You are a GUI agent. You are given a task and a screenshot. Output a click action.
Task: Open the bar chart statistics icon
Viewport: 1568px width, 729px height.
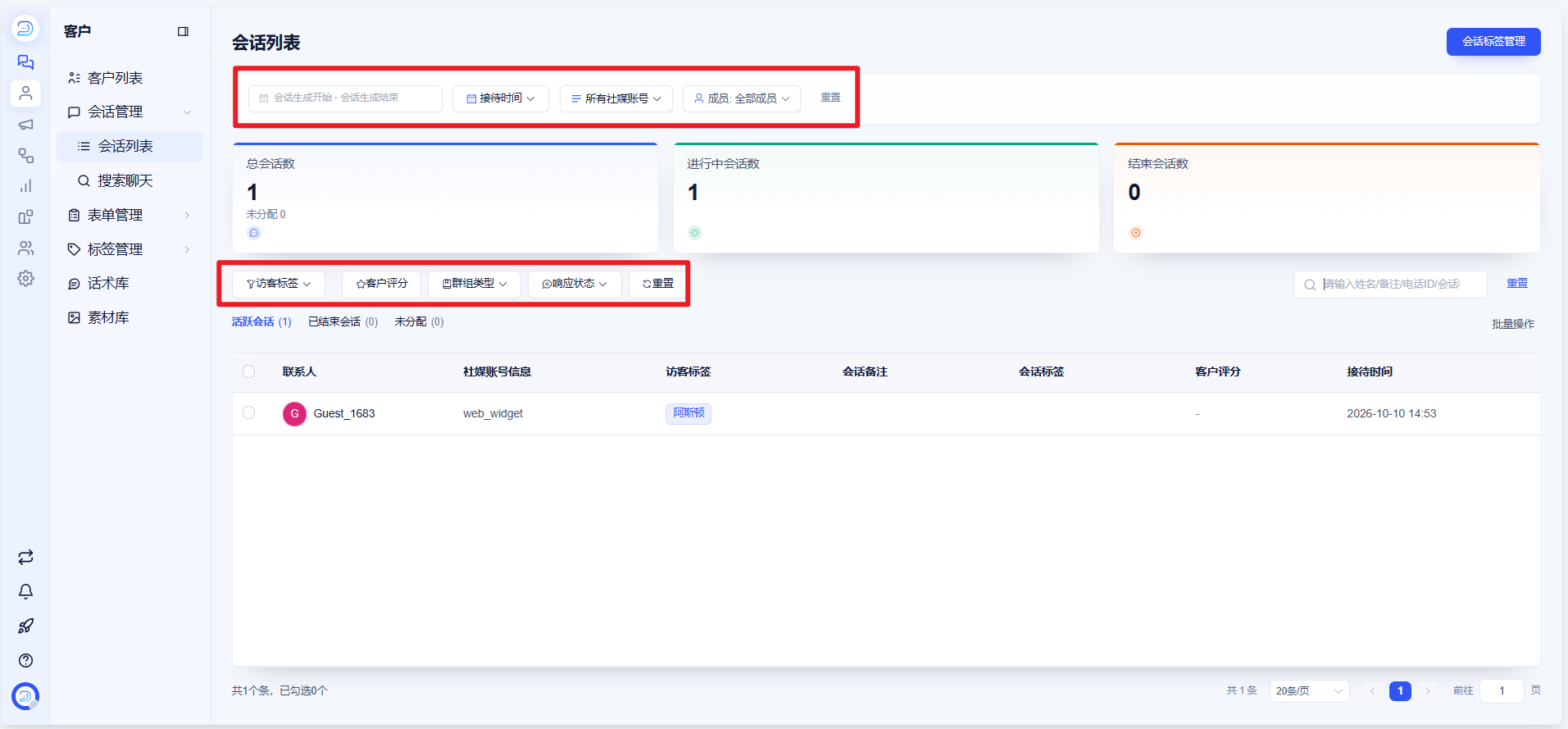coord(25,186)
